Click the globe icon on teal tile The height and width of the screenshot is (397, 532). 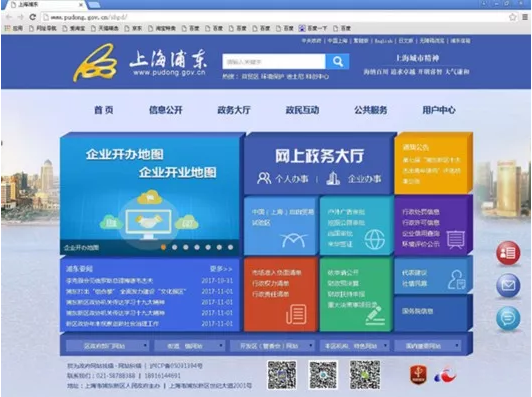[x=375, y=239]
